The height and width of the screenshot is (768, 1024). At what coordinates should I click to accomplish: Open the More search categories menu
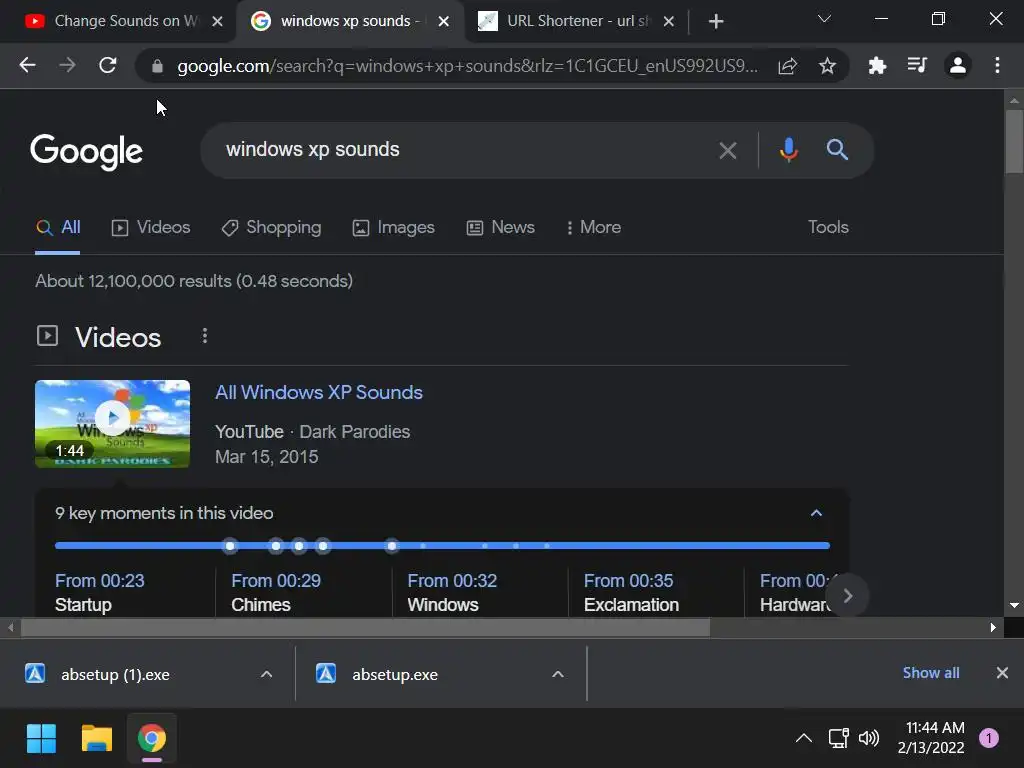(x=594, y=227)
